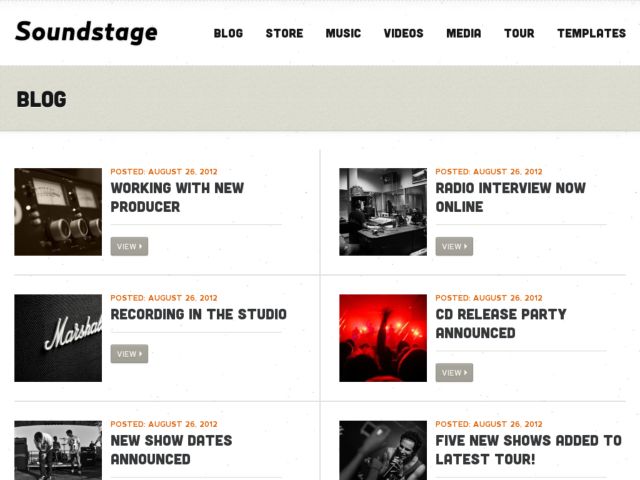The height and width of the screenshot is (480, 640).
Task: Click View under Recording In The Studio
Action: [129, 354]
